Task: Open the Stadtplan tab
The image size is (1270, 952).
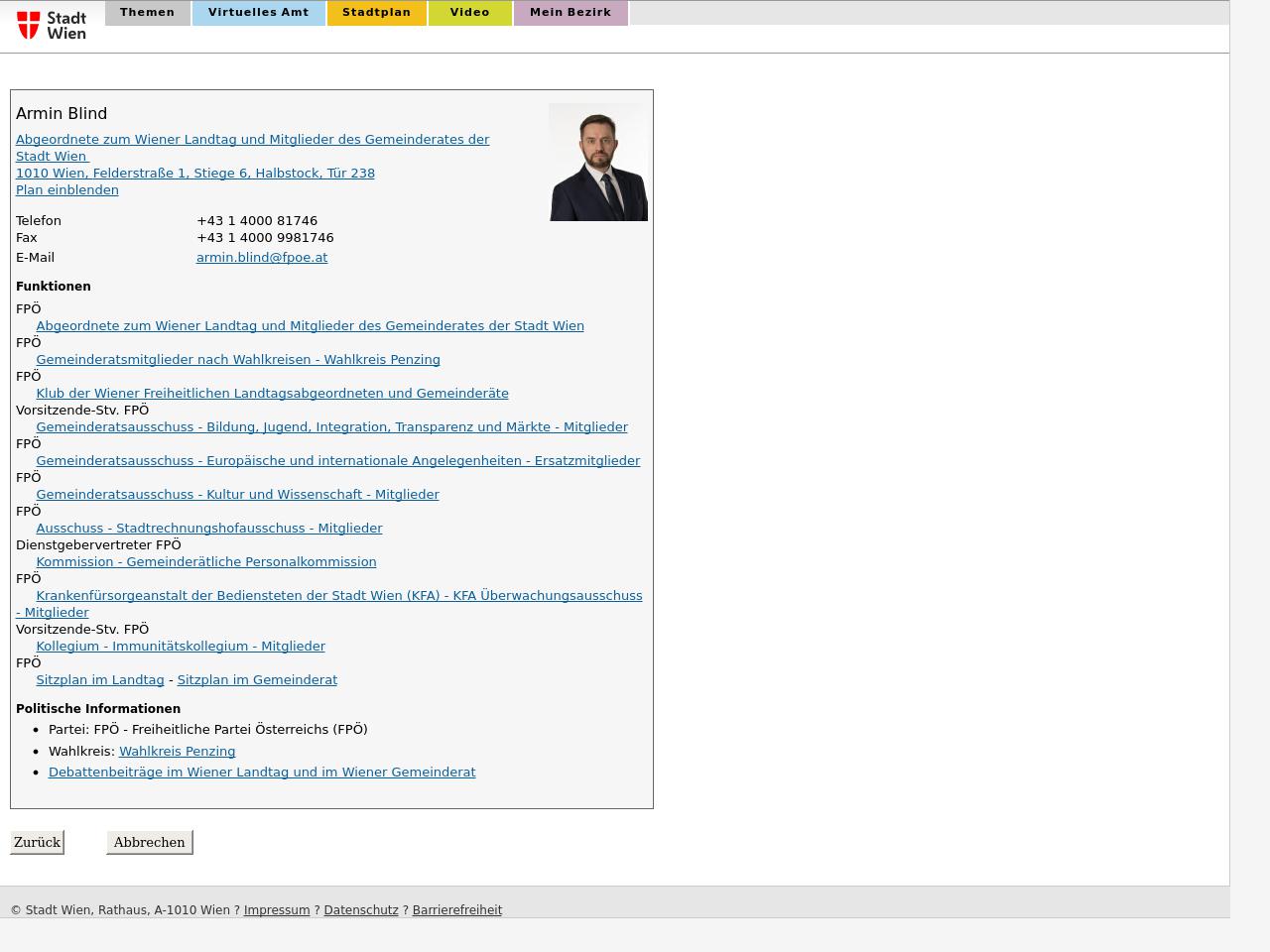Action: click(376, 13)
